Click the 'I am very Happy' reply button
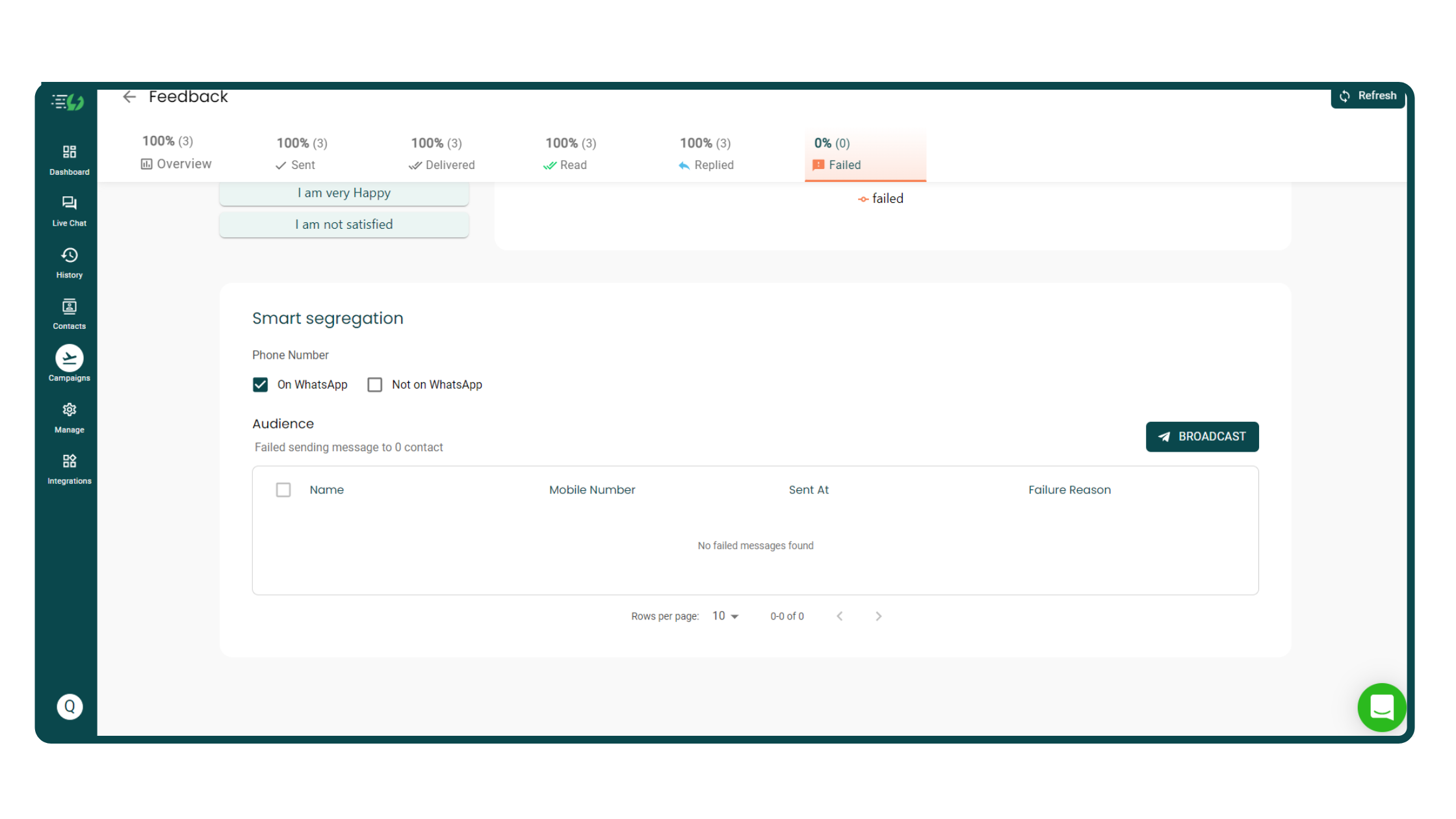 (344, 193)
